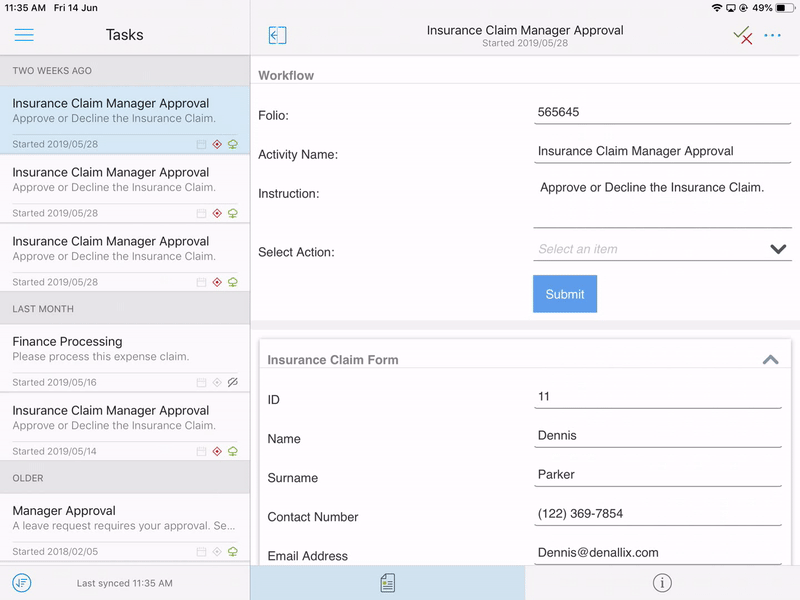
Task: Tap the info icon in bottom bar
Action: tap(662, 582)
